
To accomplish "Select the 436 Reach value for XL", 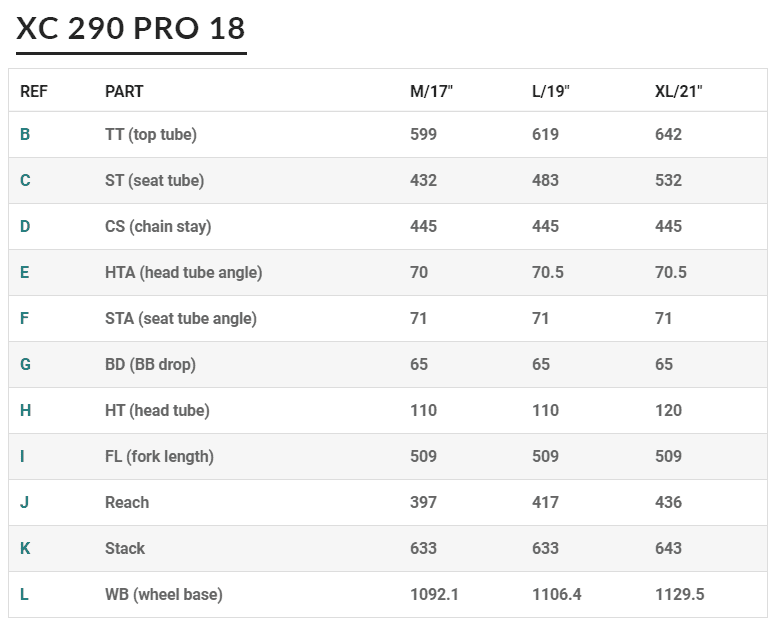I will [x=668, y=502].
